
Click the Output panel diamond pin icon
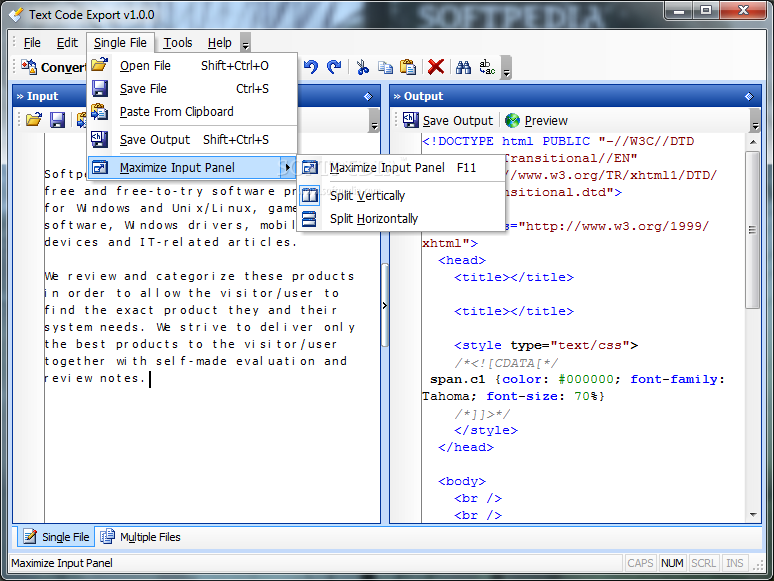(749, 96)
